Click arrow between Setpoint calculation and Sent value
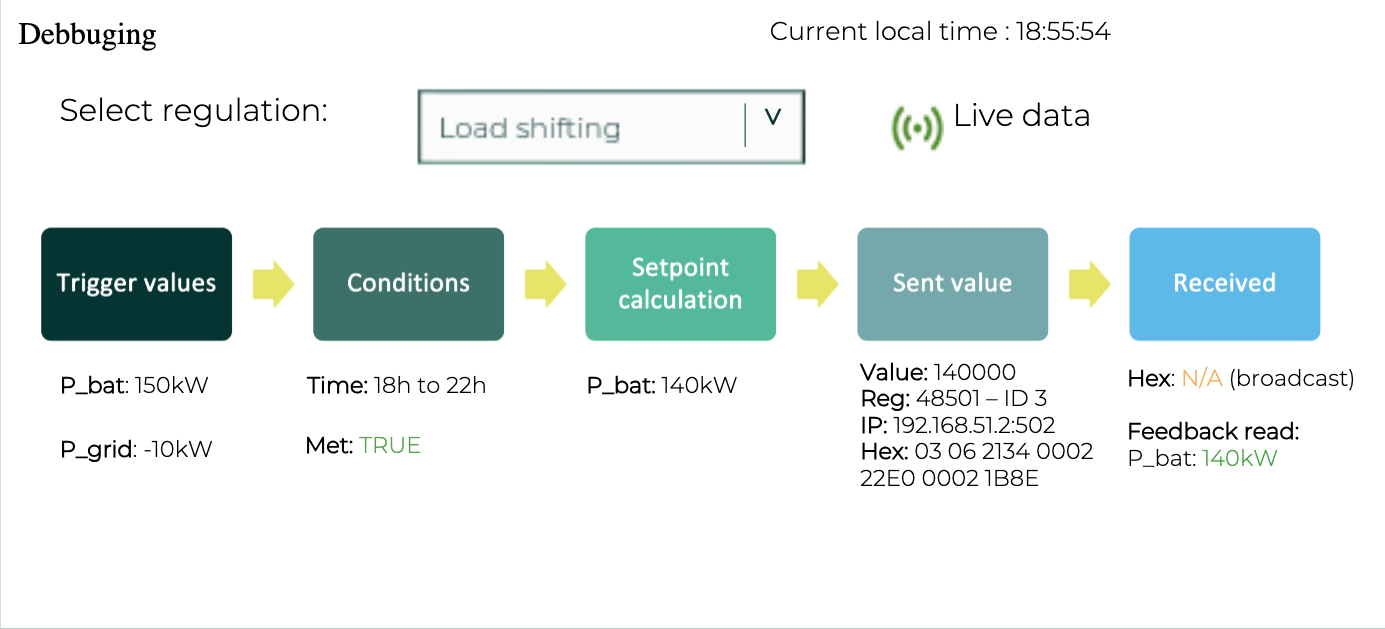The width and height of the screenshot is (1385, 629). click(816, 284)
